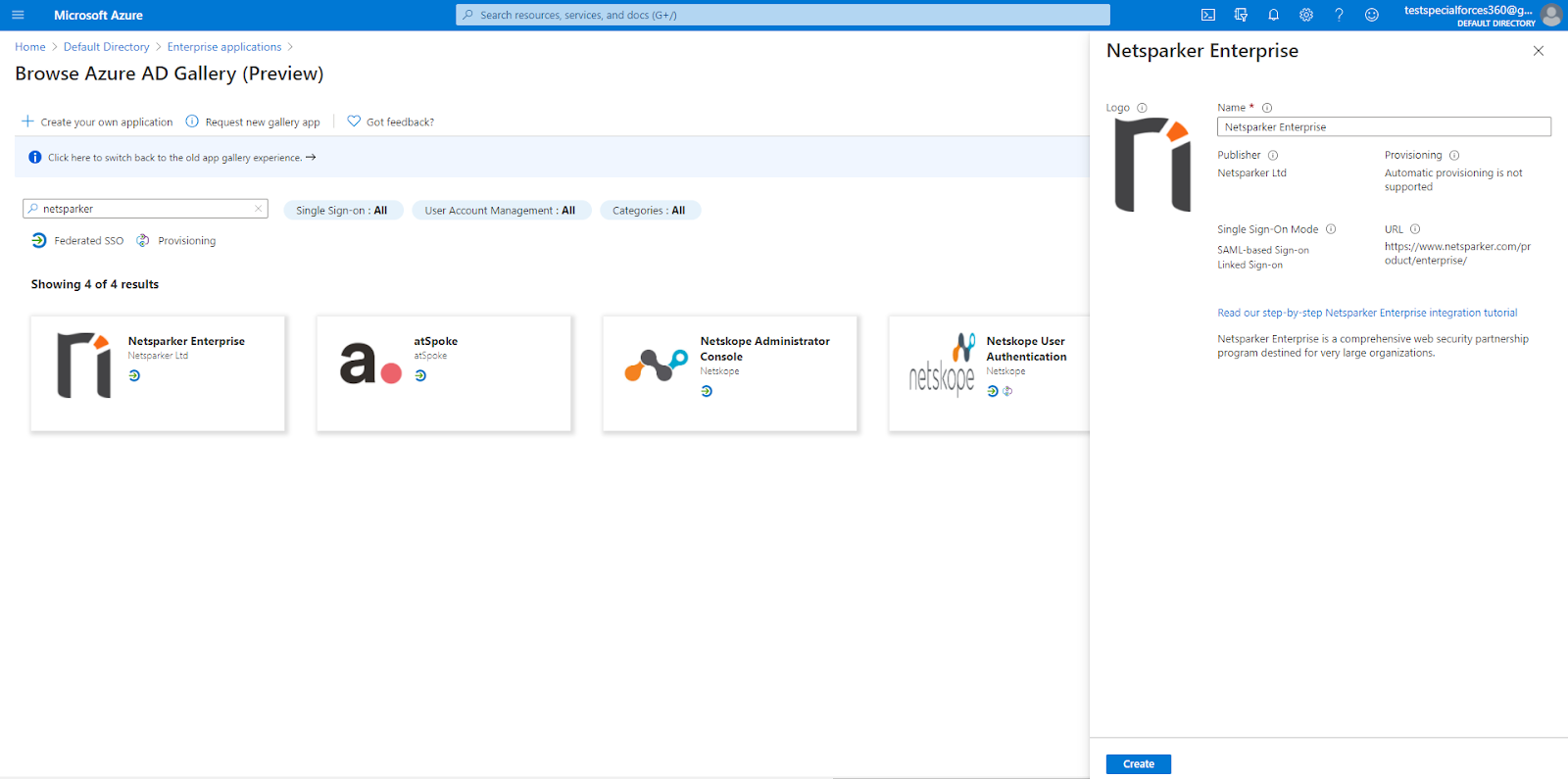Select the Netskope Administrator Console tile
This screenshot has height=779, width=1568.
click(729, 372)
